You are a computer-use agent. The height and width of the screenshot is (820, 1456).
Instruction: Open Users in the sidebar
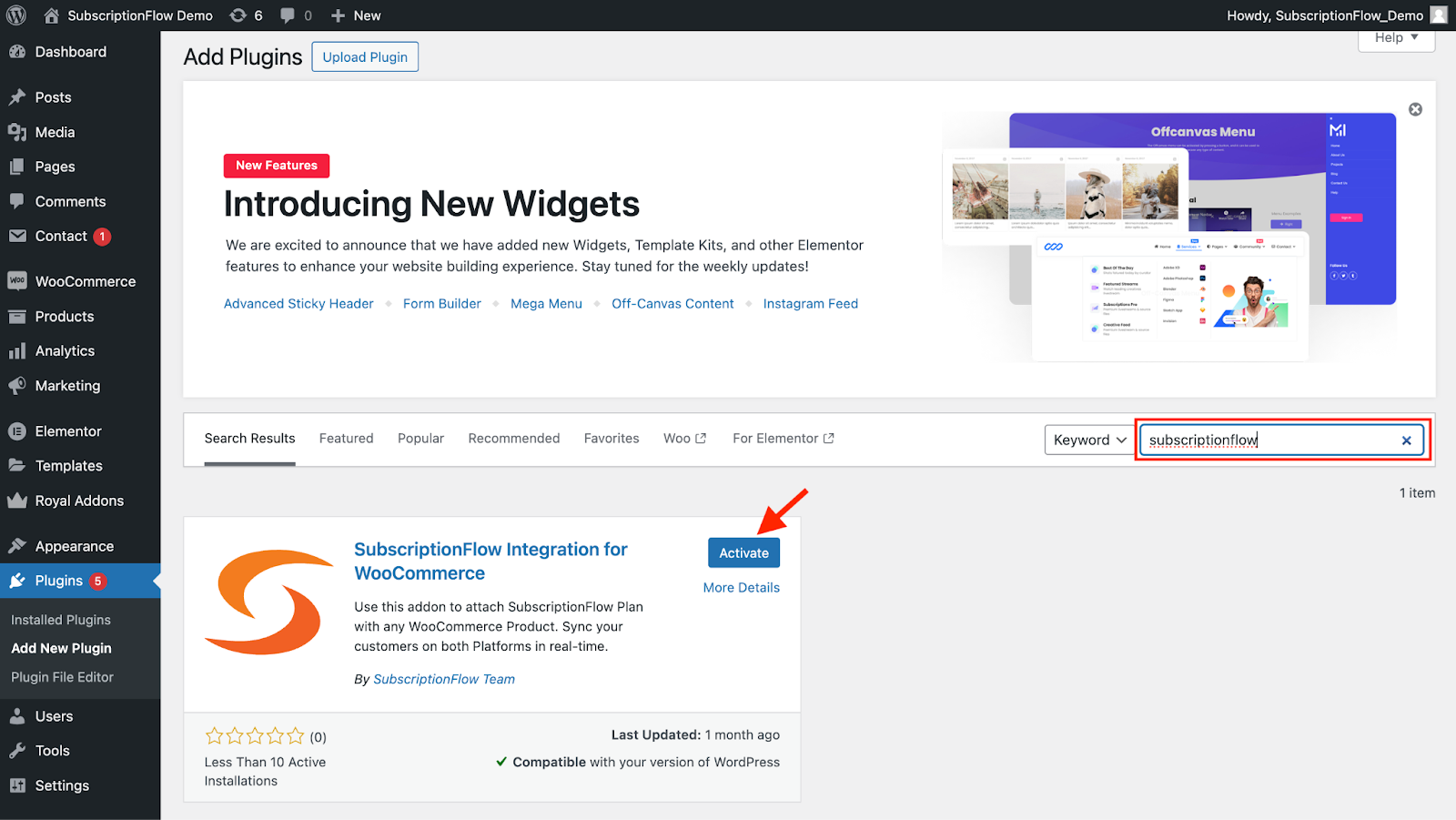pos(80,716)
